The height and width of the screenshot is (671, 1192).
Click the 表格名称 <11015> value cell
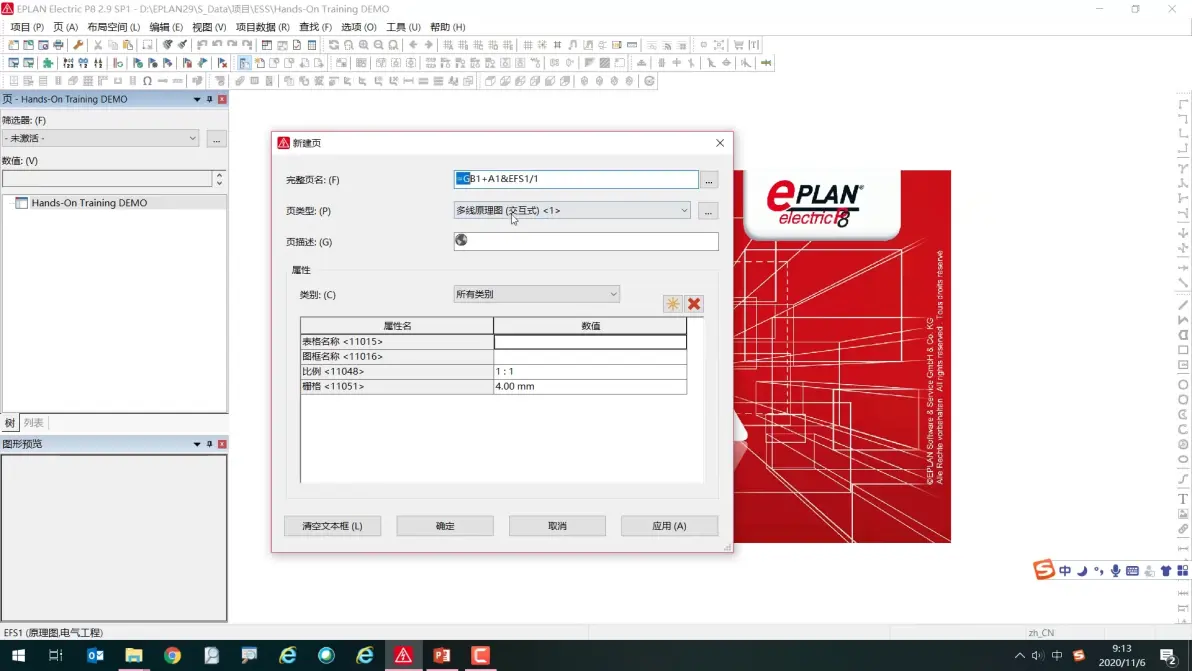(x=590, y=342)
